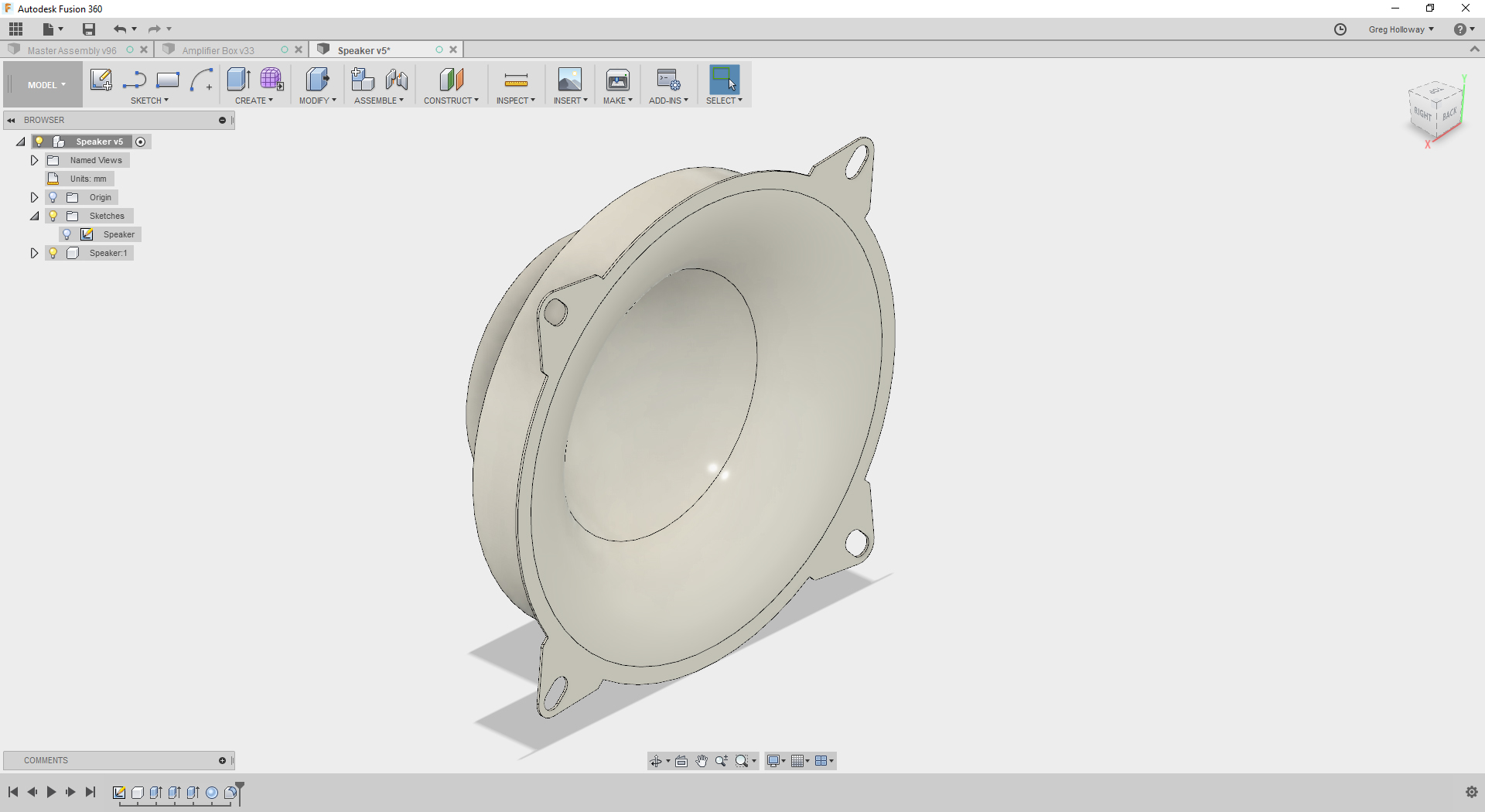Expand the Named Views folder

tap(33, 159)
